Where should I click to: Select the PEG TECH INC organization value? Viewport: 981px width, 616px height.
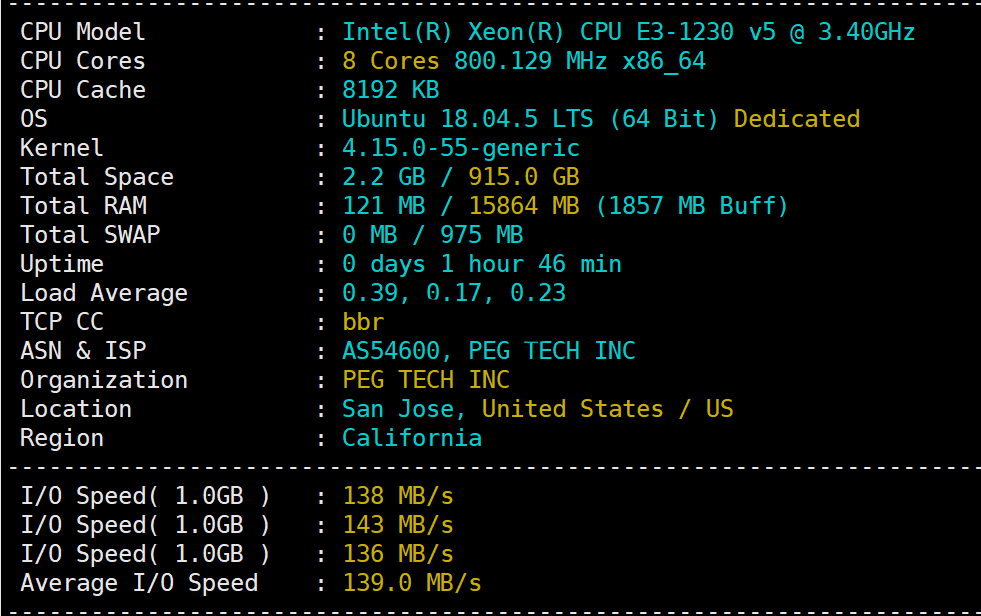[x=425, y=380]
